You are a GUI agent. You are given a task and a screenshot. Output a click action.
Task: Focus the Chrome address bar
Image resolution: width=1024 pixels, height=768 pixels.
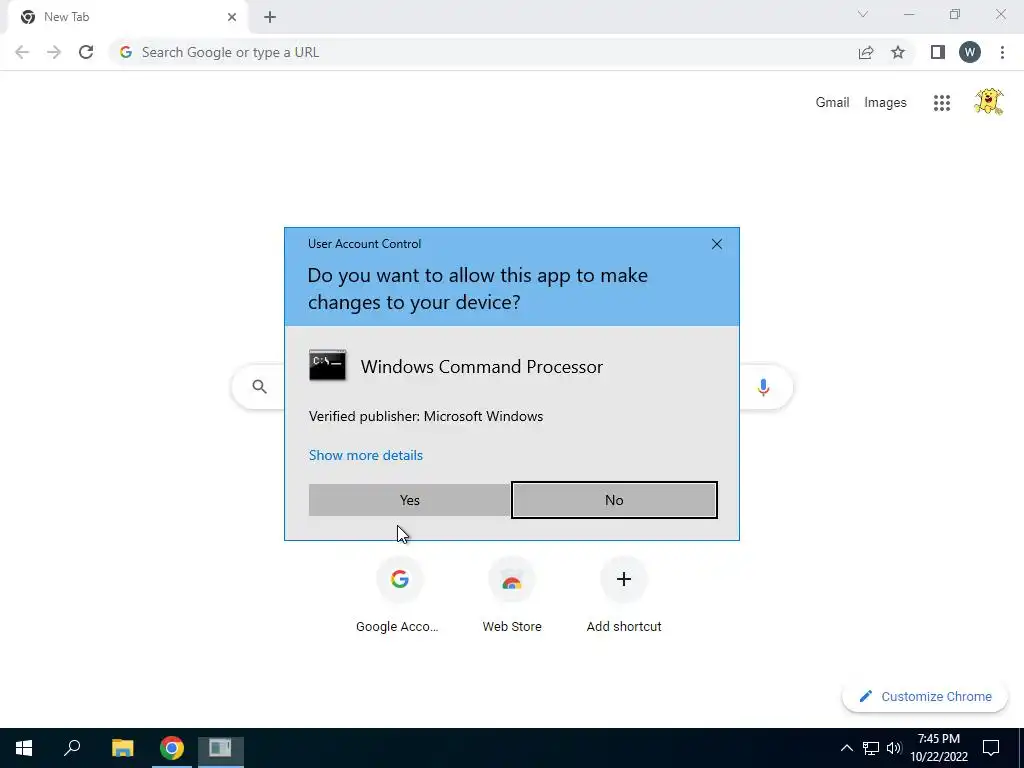pyautogui.click(x=483, y=52)
